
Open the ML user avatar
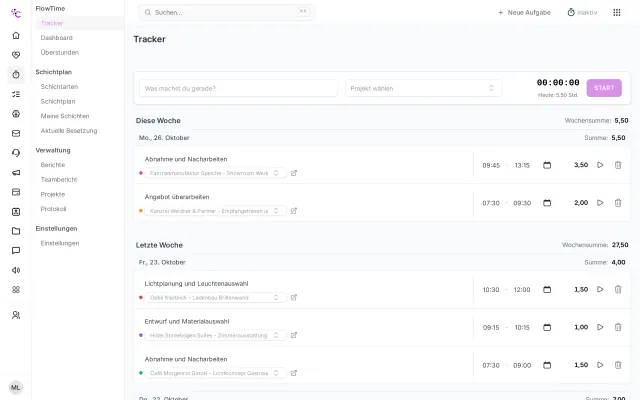click(x=16, y=387)
